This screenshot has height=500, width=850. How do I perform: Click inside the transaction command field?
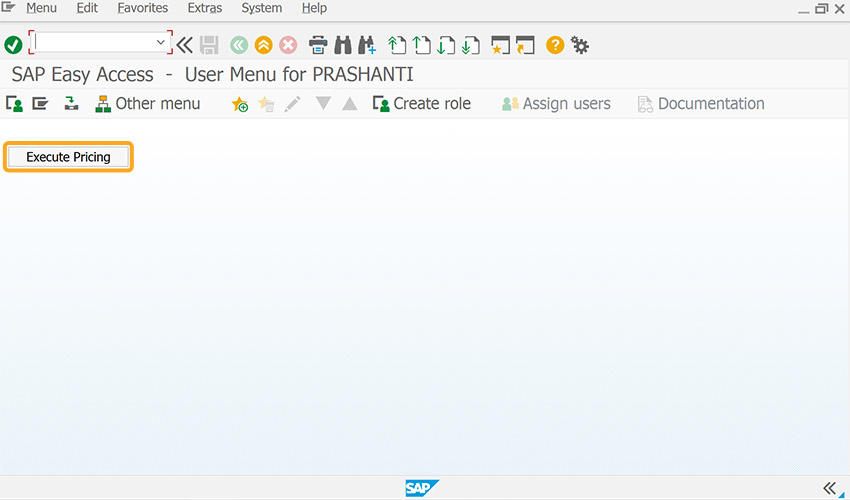point(95,42)
